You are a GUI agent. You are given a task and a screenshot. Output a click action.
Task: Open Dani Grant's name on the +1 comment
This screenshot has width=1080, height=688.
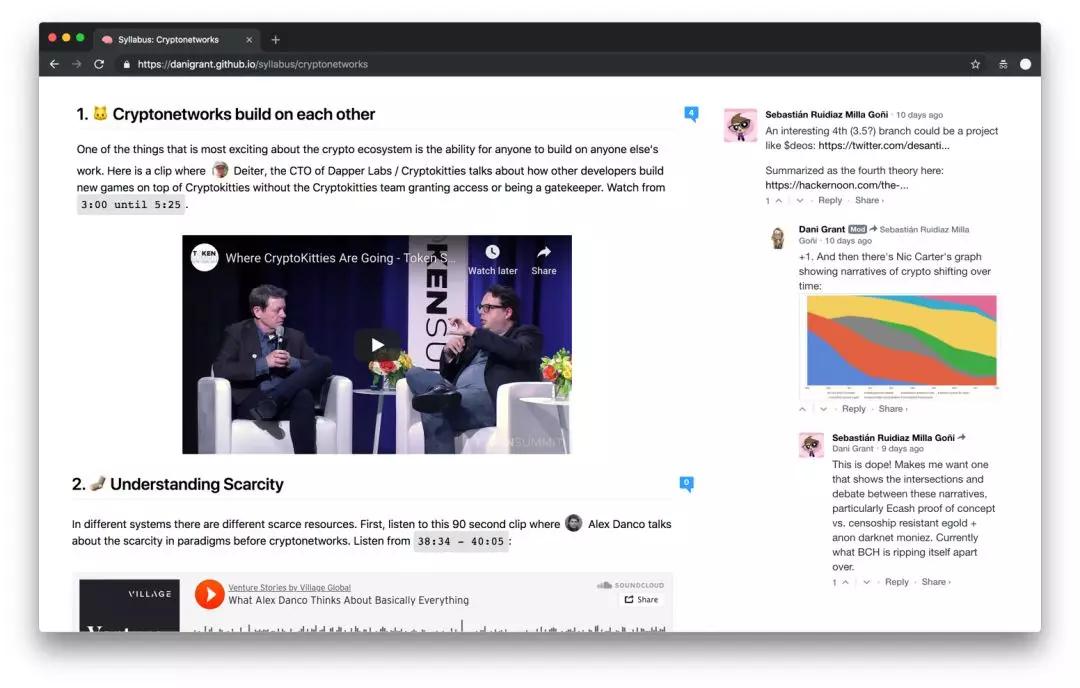click(822, 229)
